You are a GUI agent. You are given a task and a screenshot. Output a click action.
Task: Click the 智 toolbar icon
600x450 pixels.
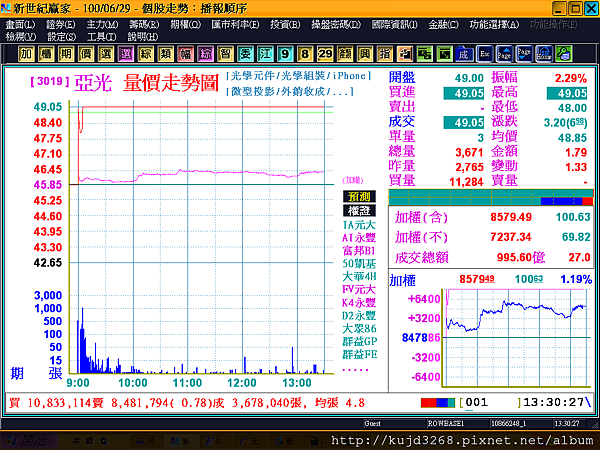click(225, 54)
